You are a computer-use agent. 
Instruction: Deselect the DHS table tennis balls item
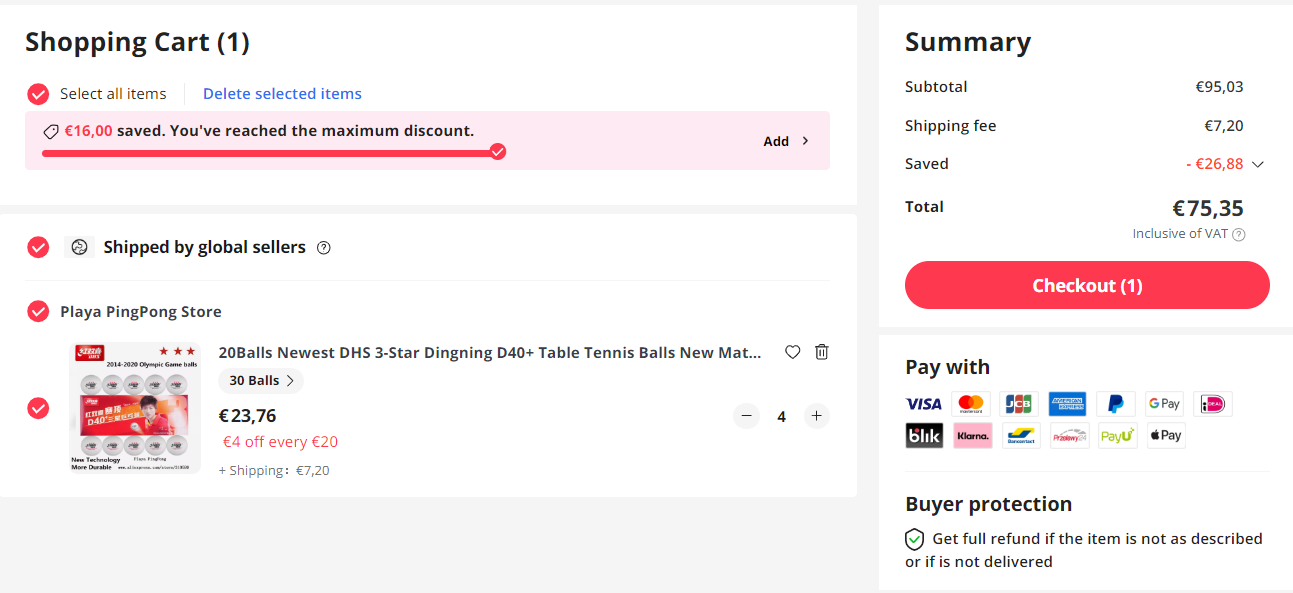(x=38, y=408)
